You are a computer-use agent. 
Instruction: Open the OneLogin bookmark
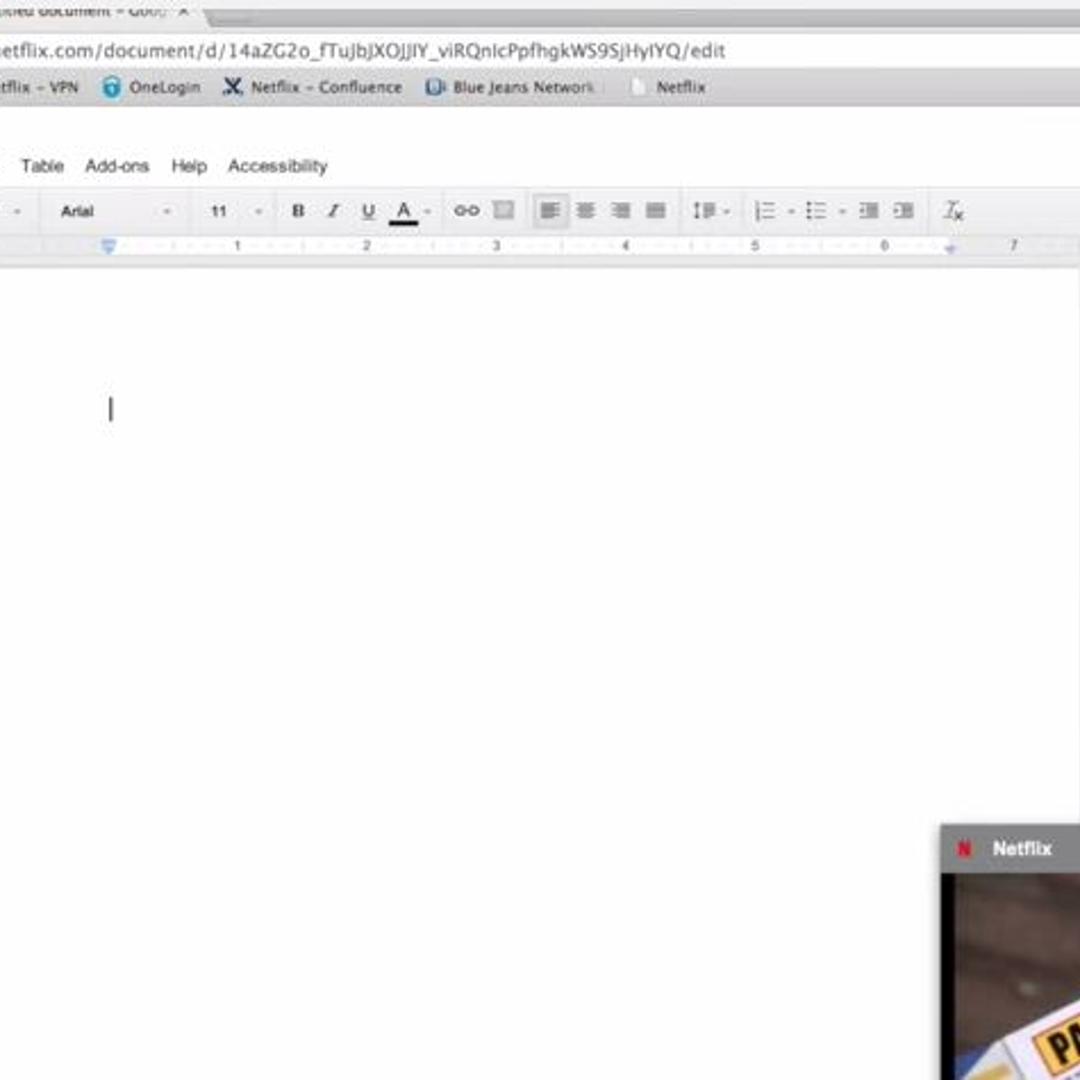152,87
